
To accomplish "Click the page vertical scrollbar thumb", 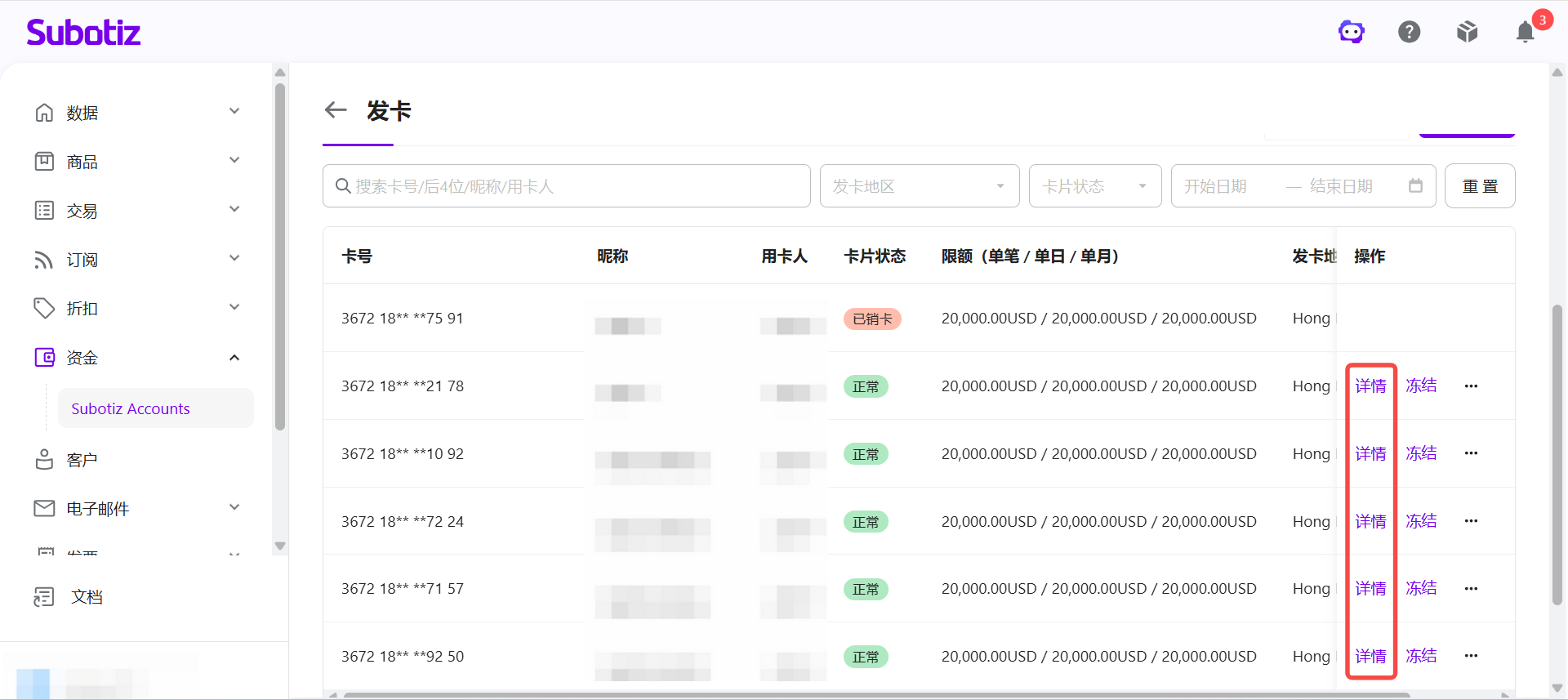I will [1557, 455].
